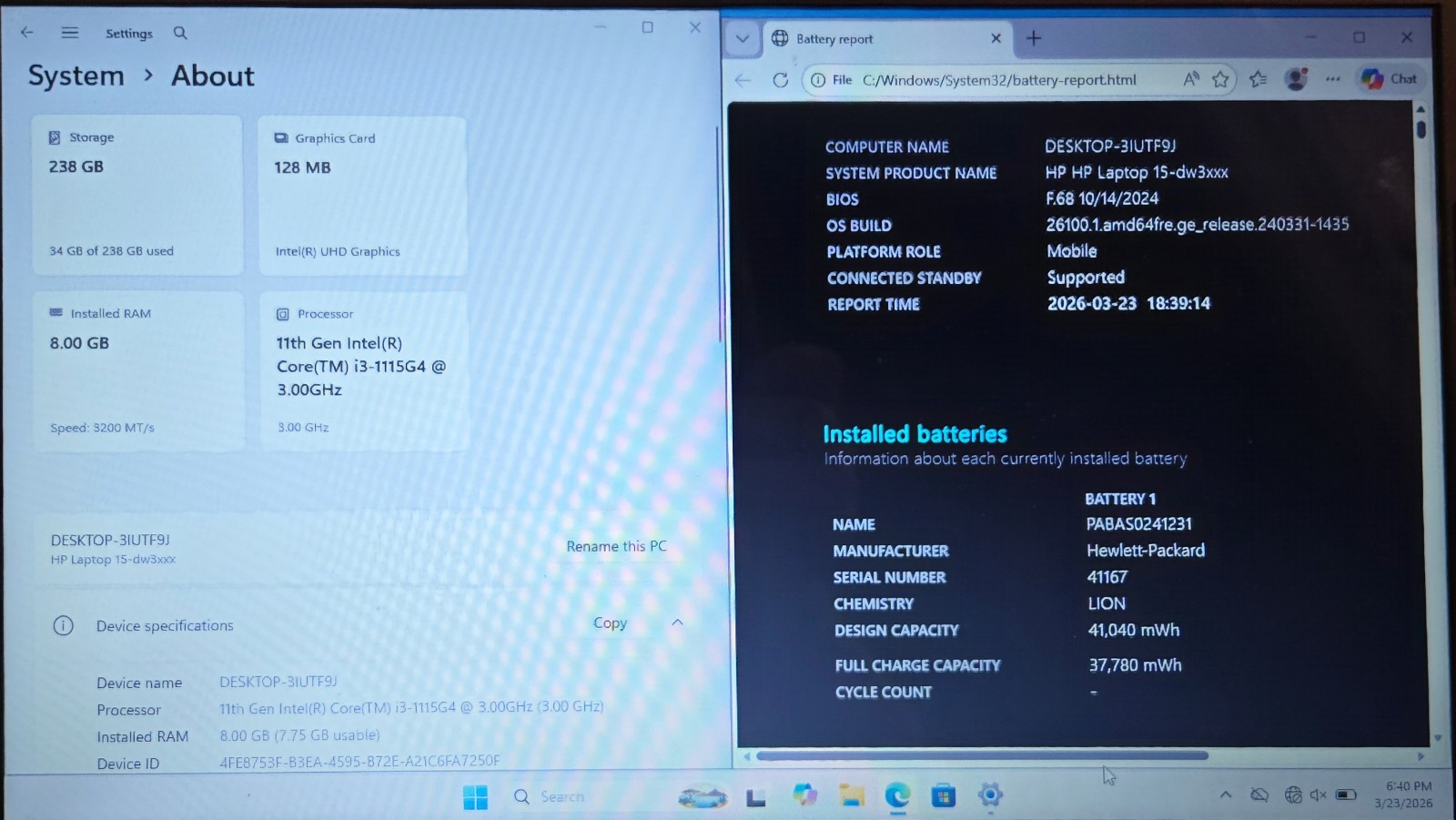
Task: Click the Settings search magnifier icon
Action: 180,33
